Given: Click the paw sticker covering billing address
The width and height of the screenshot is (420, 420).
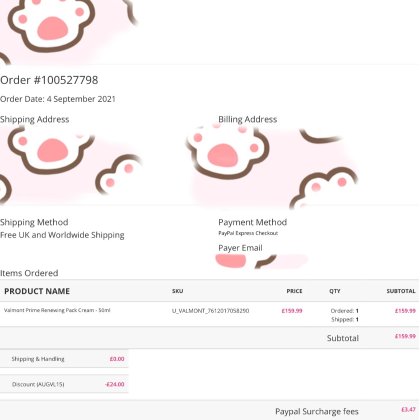Looking at the screenshot, I should (272, 167).
